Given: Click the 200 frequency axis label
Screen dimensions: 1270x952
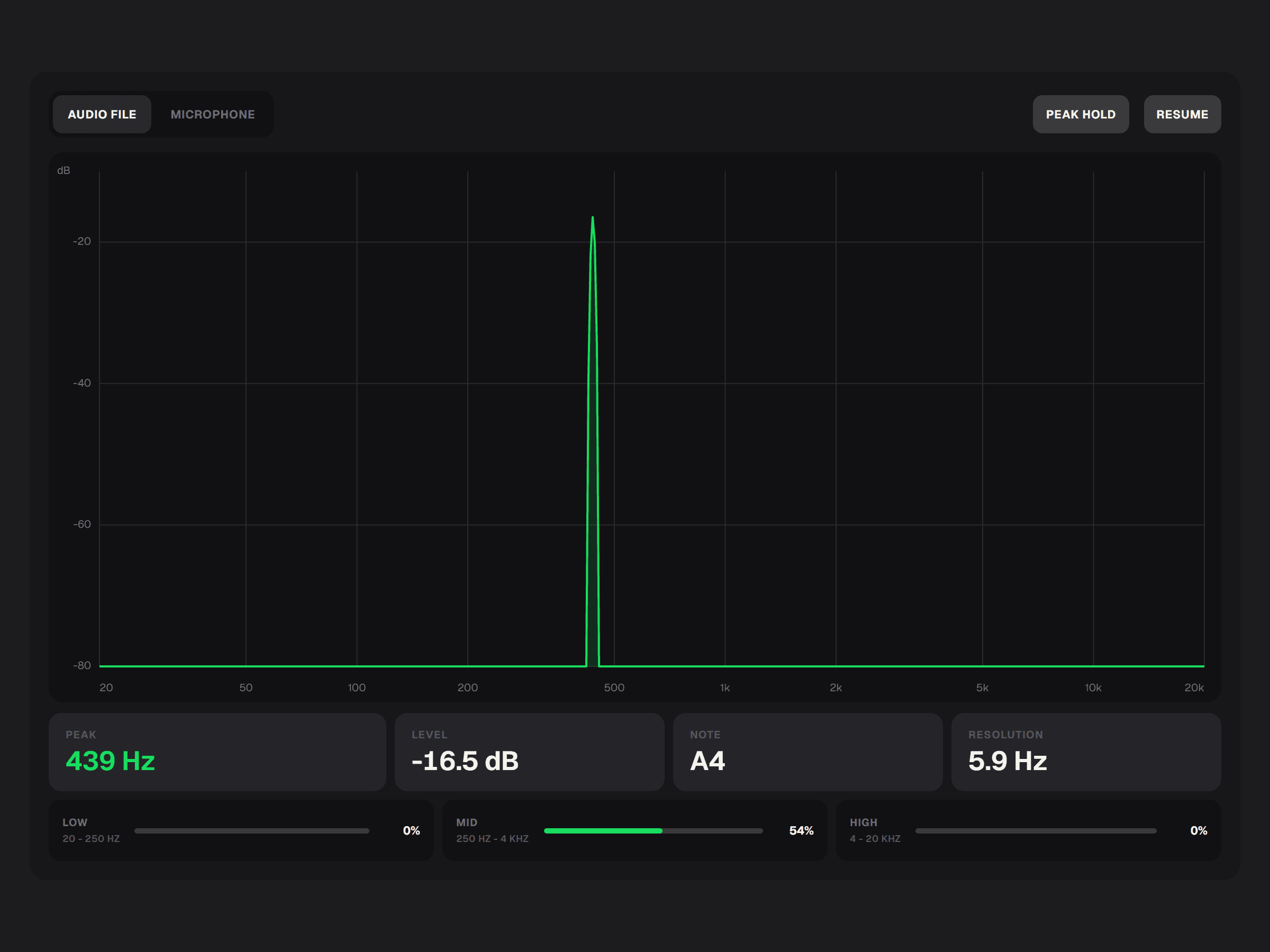Looking at the screenshot, I should [x=467, y=688].
